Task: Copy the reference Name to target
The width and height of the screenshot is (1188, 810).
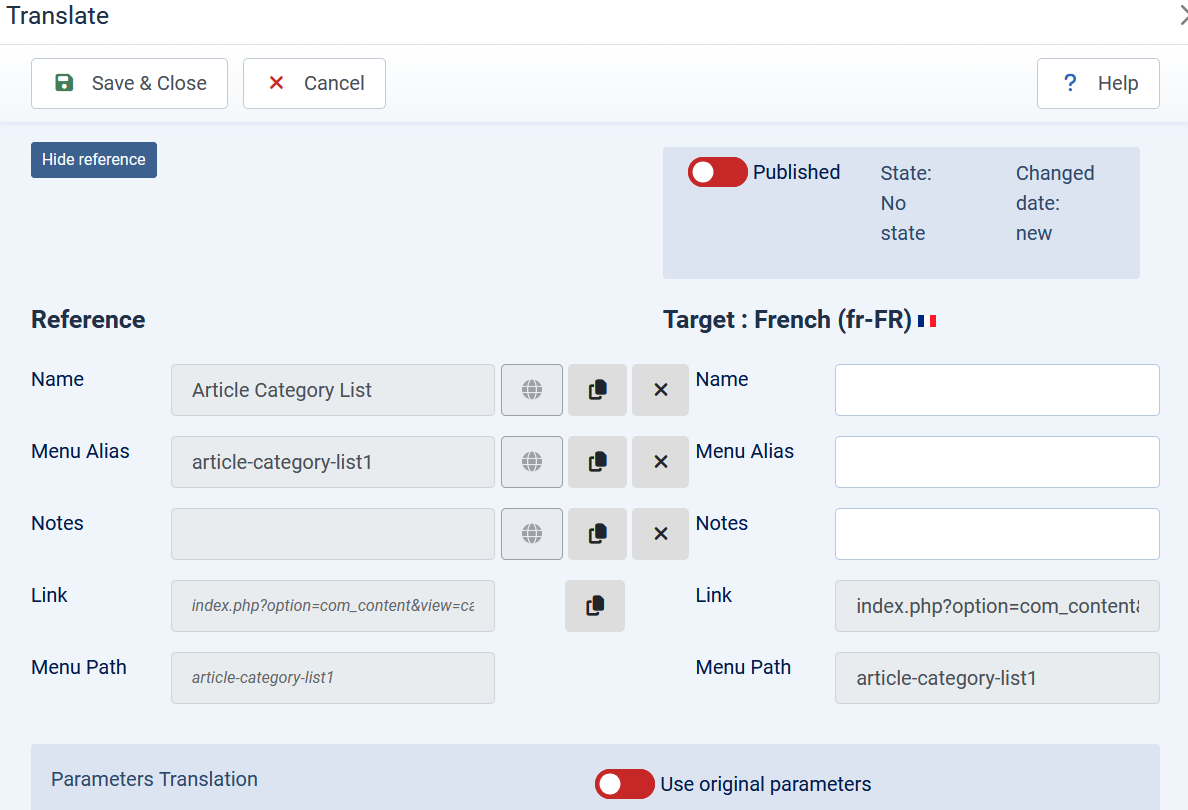Action: 597,390
